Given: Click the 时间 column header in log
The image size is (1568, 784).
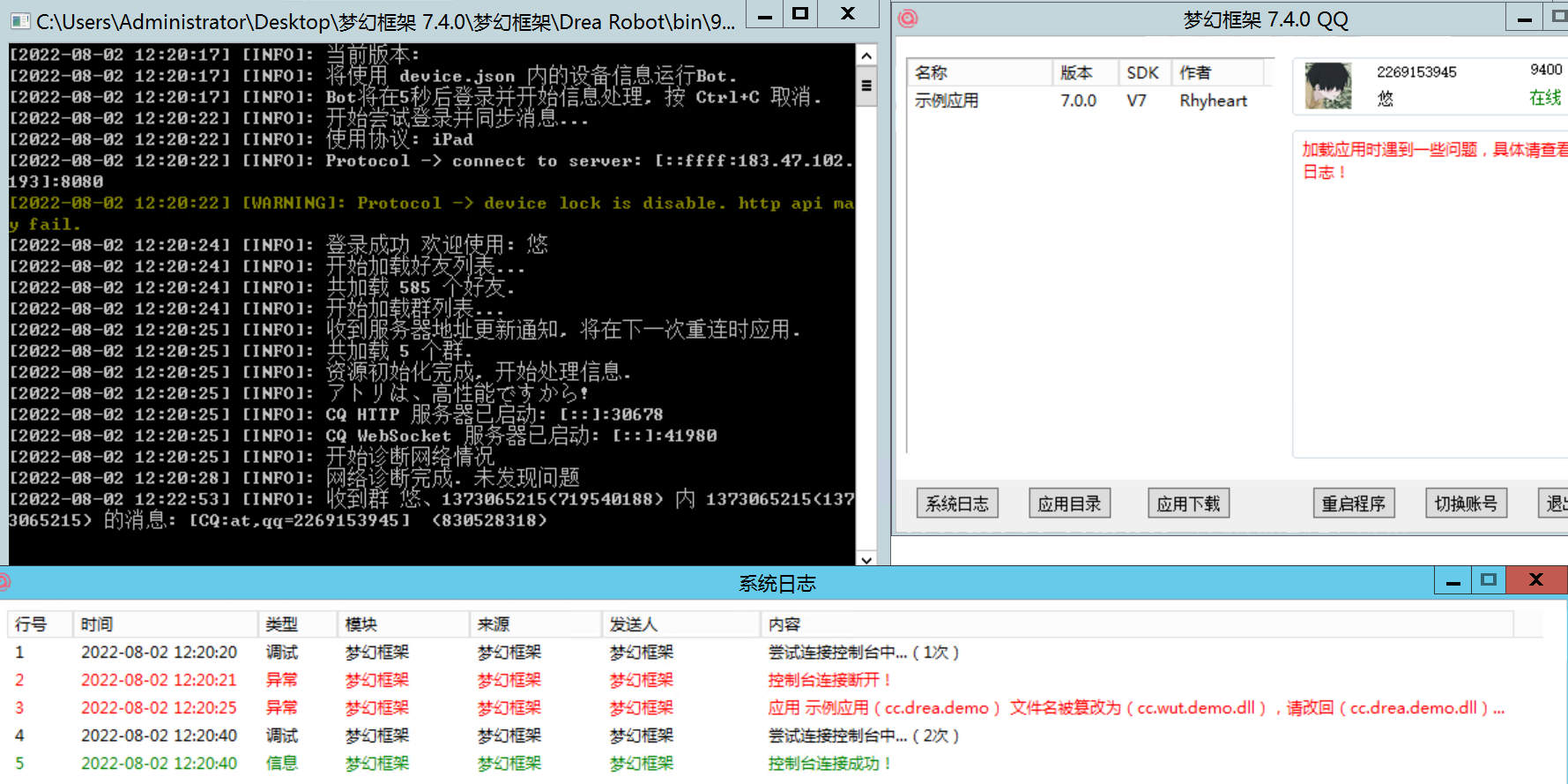Looking at the screenshot, I should [165, 624].
